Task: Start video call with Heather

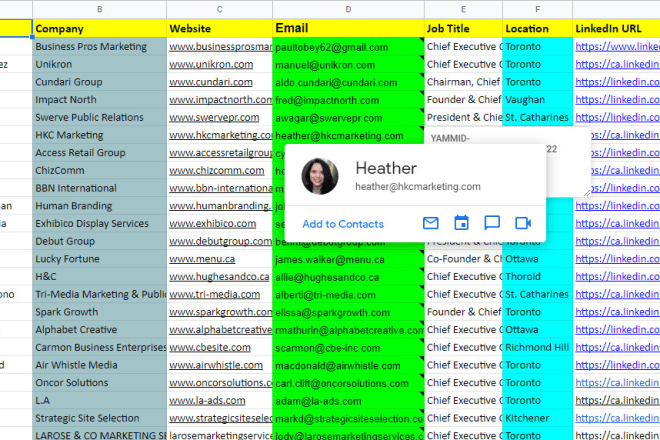Action: (523, 223)
